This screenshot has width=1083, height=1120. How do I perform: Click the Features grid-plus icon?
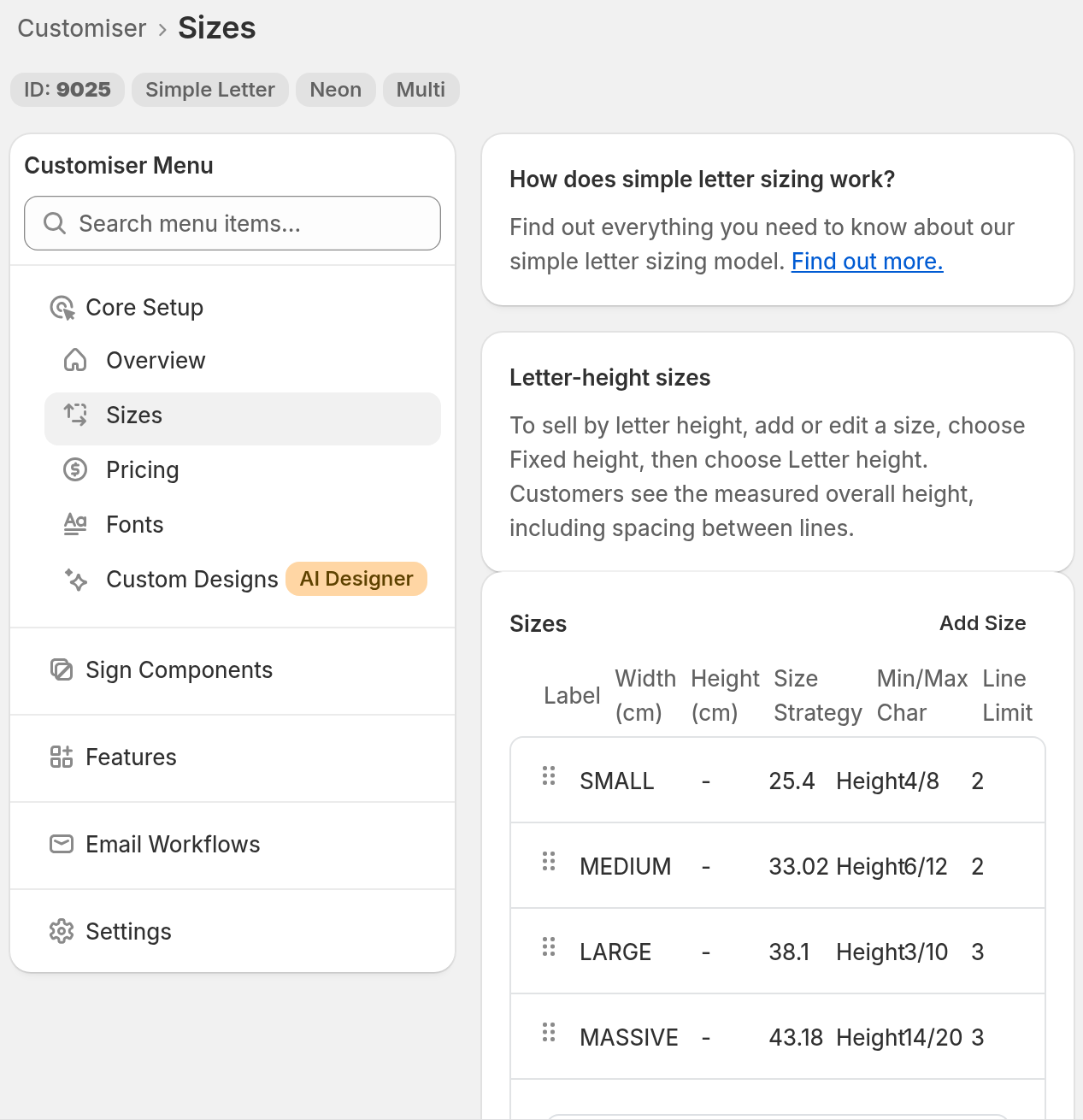click(x=62, y=757)
